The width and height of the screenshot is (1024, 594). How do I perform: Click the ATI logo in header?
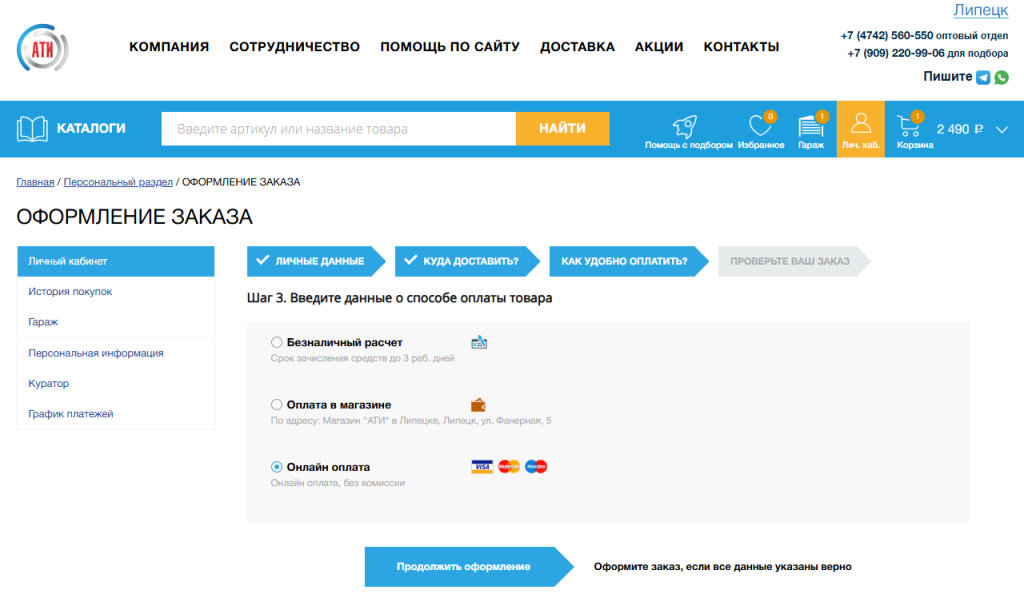pos(42,47)
